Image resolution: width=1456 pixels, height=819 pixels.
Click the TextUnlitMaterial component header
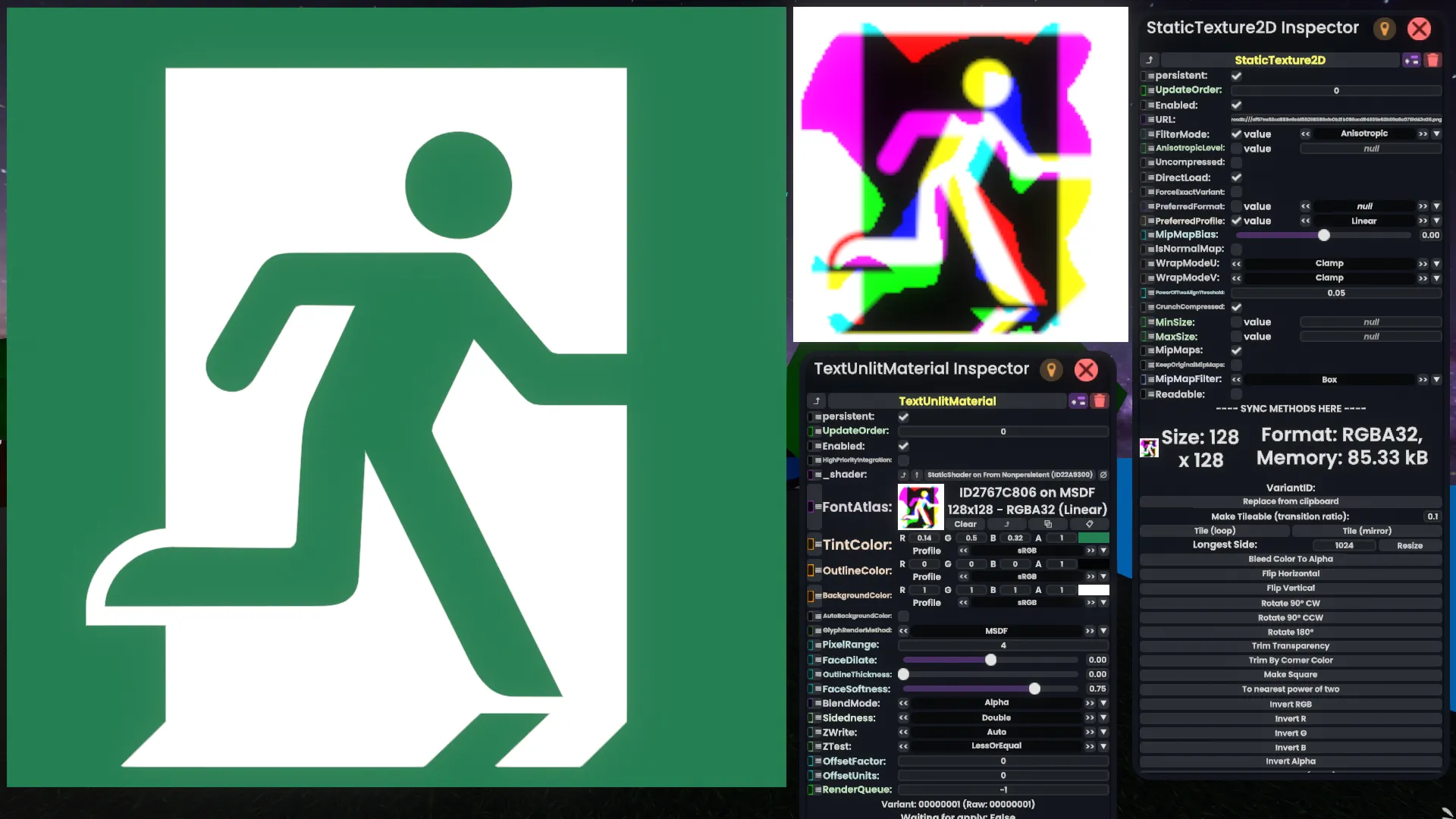coord(947,401)
